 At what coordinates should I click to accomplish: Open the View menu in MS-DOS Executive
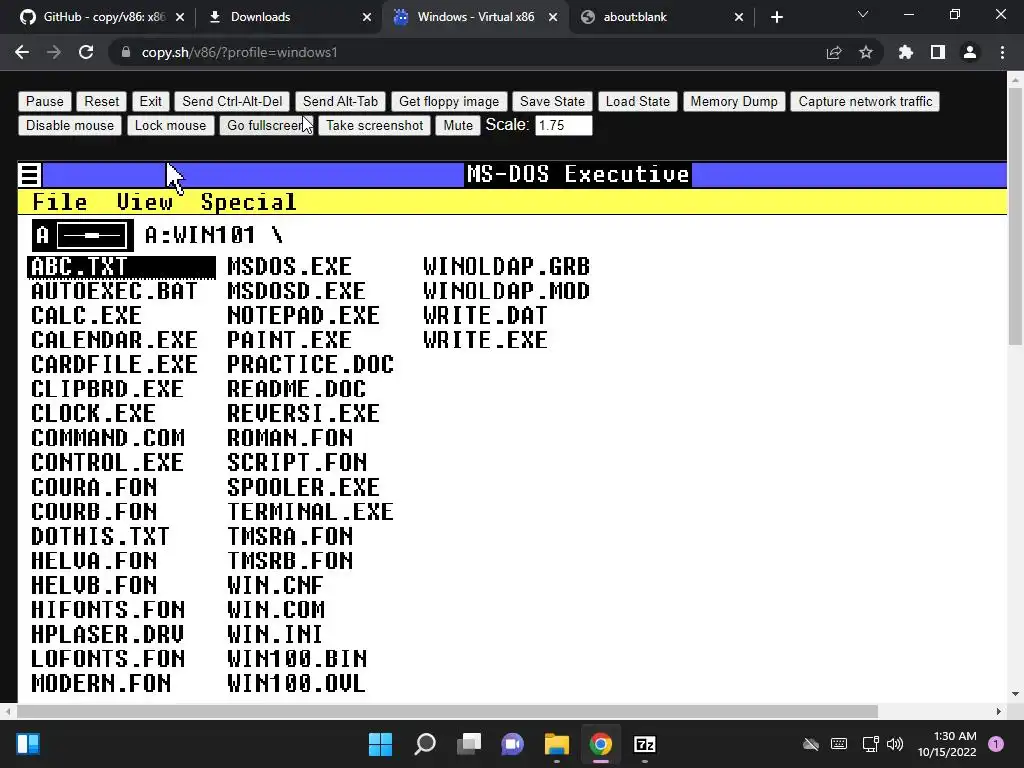144,202
